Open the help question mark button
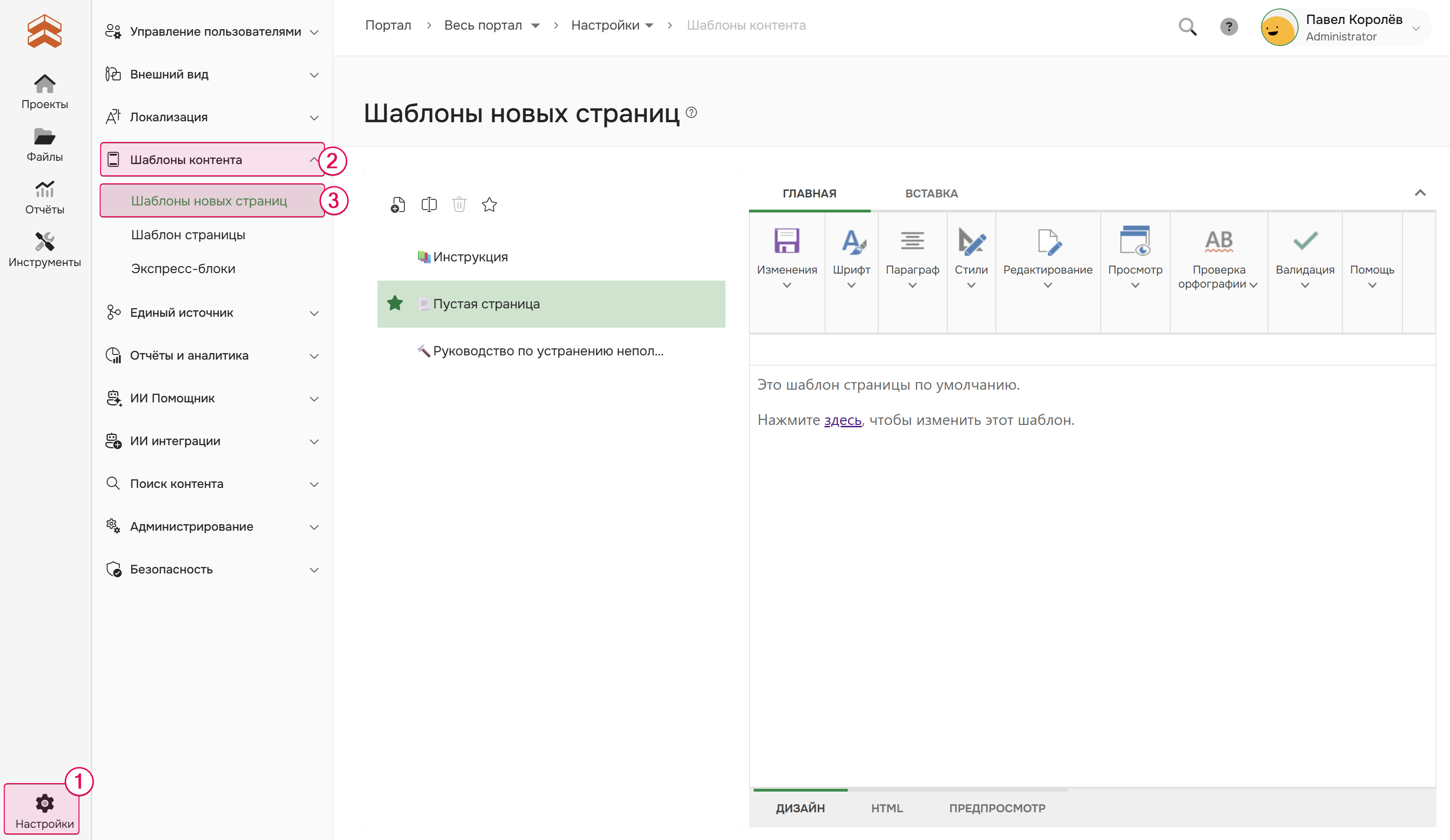Image resolution: width=1450 pixels, height=840 pixels. pyautogui.click(x=1229, y=26)
